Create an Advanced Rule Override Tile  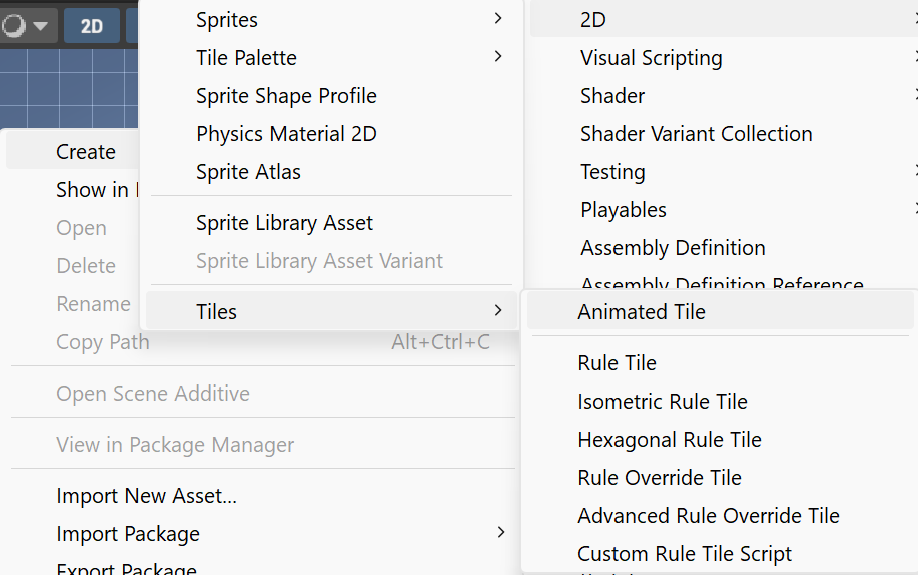(x=708, y=516)
